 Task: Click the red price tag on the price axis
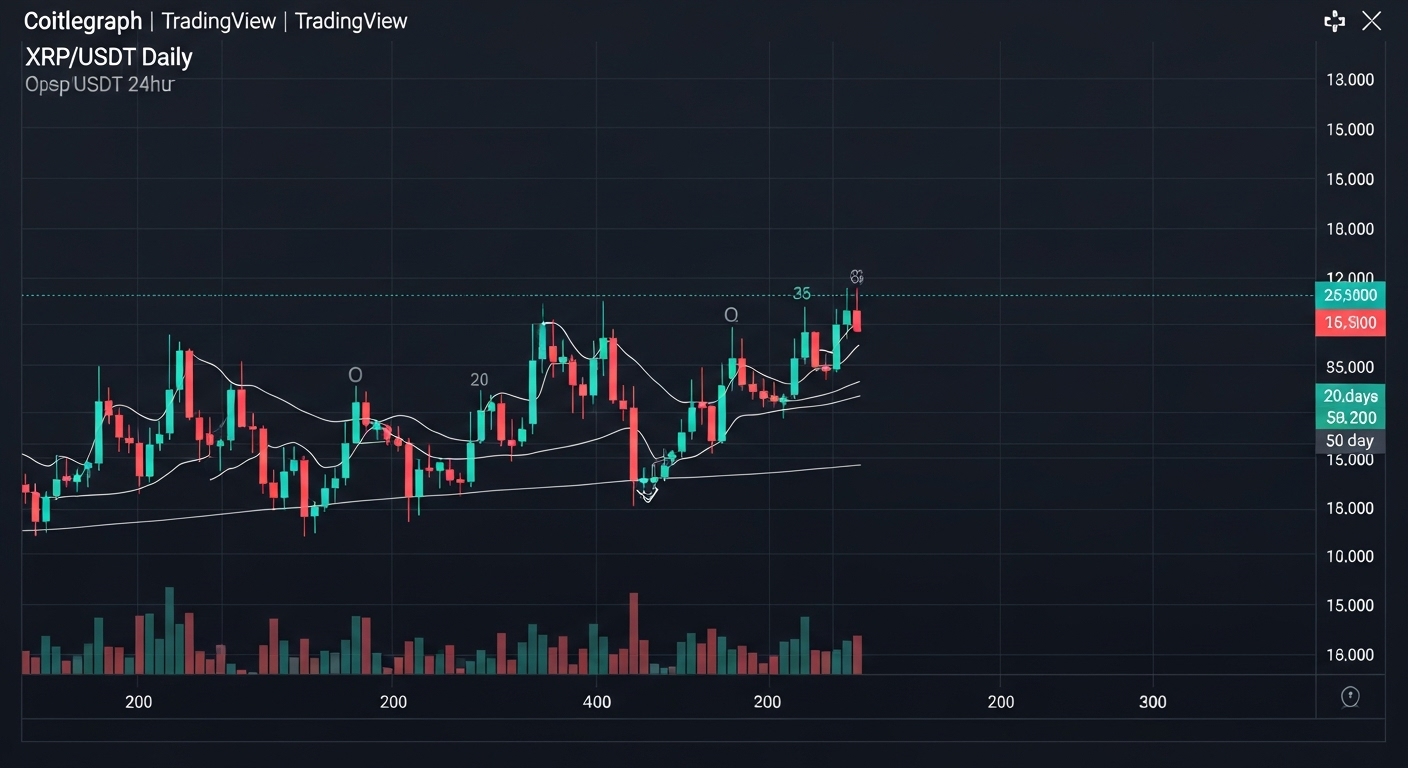[x=1350, y=322]
